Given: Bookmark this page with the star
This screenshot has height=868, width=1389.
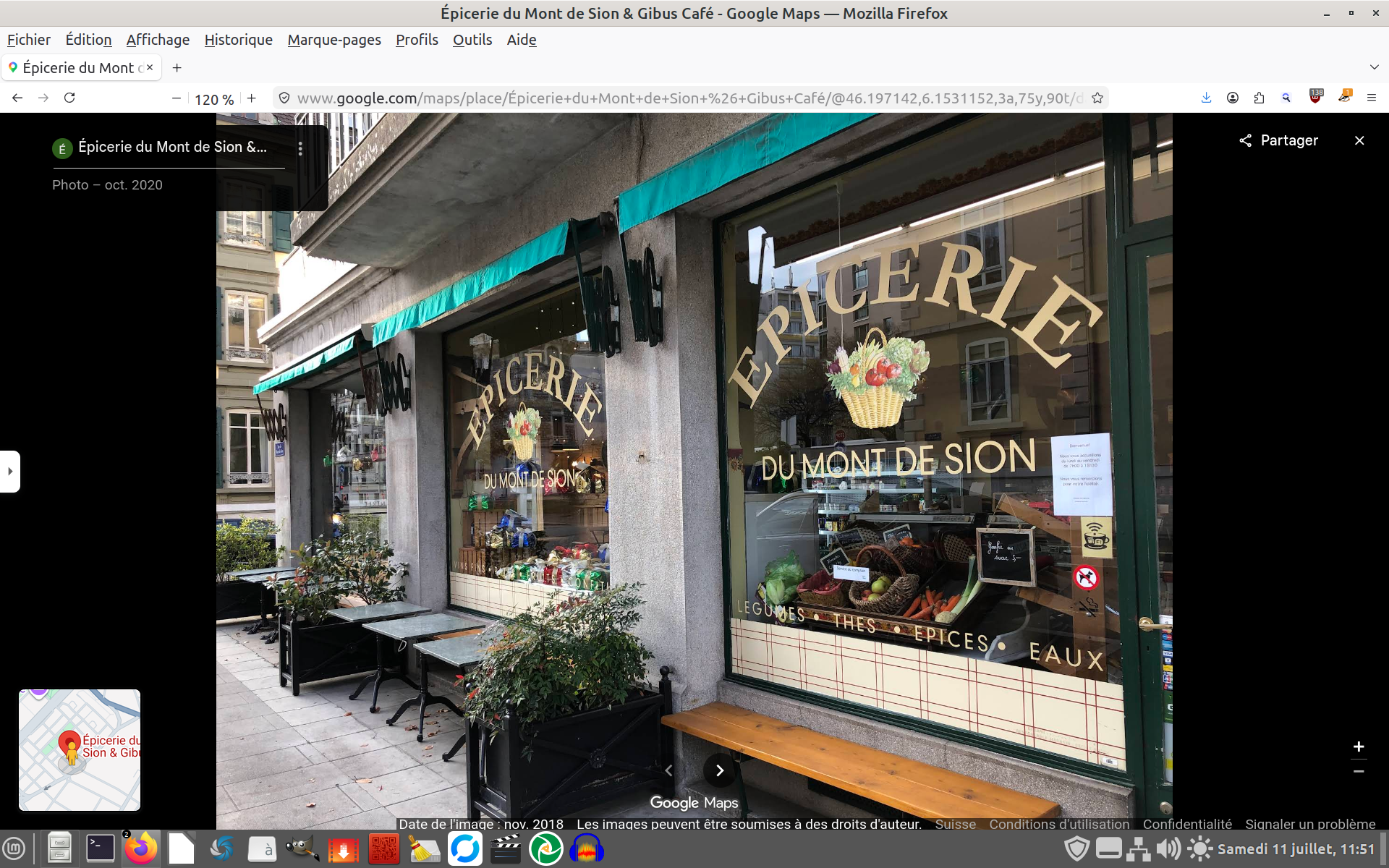Looking at the screenshot, I should [1097, 98].
